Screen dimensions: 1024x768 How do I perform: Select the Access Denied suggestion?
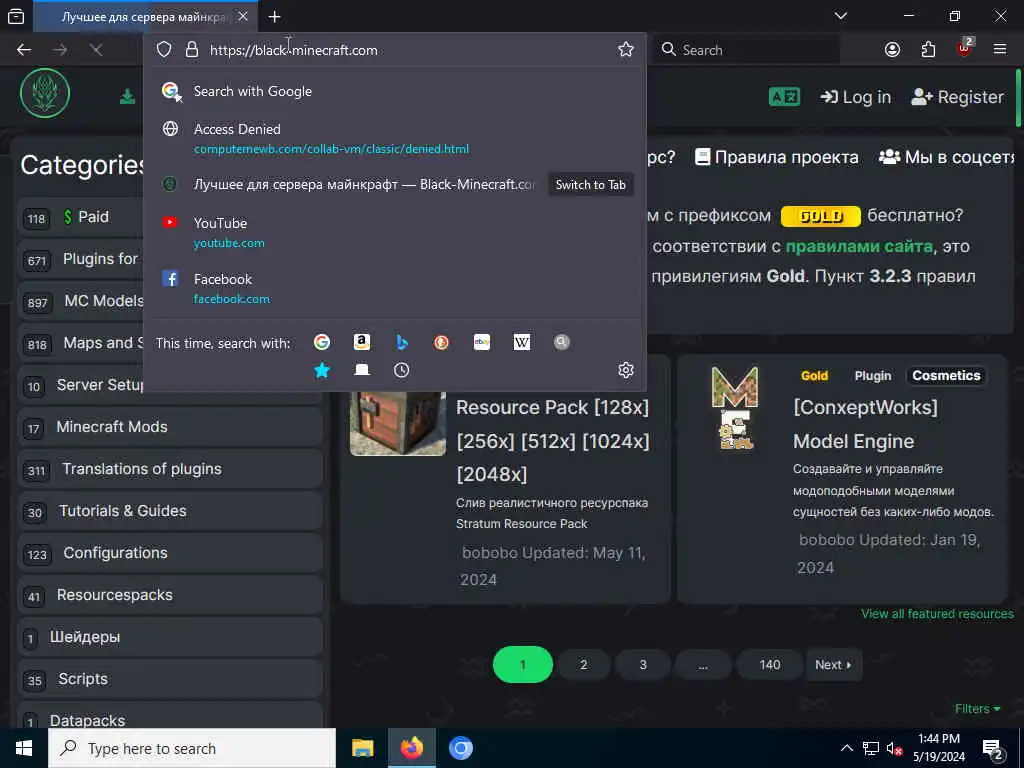[394, 138]
